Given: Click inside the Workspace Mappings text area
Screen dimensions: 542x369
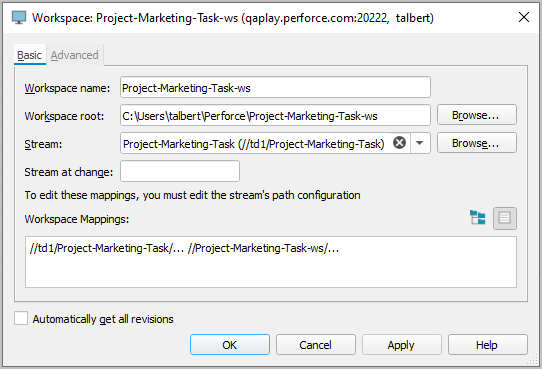Looking at the screenshot, I should (271, 262).
